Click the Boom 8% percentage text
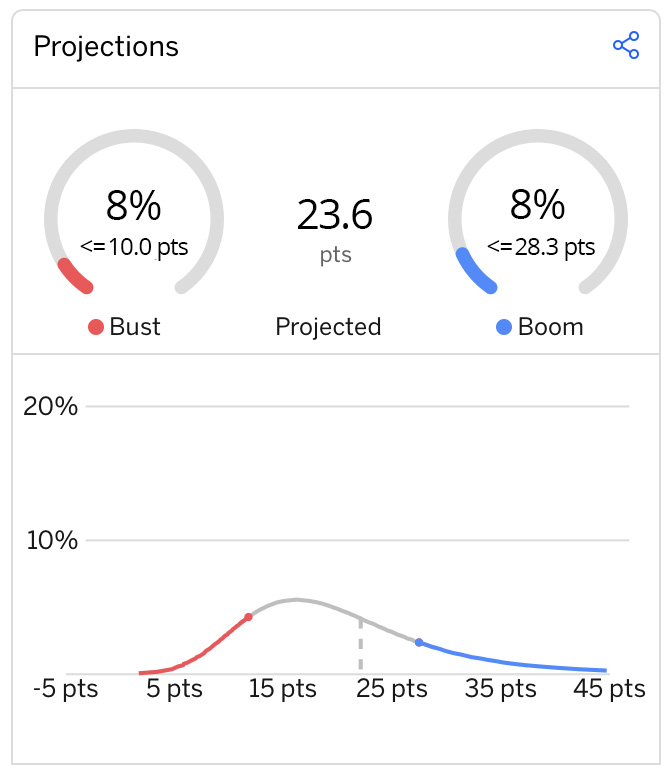The image size is (671, 774). [x=537, y=204]
